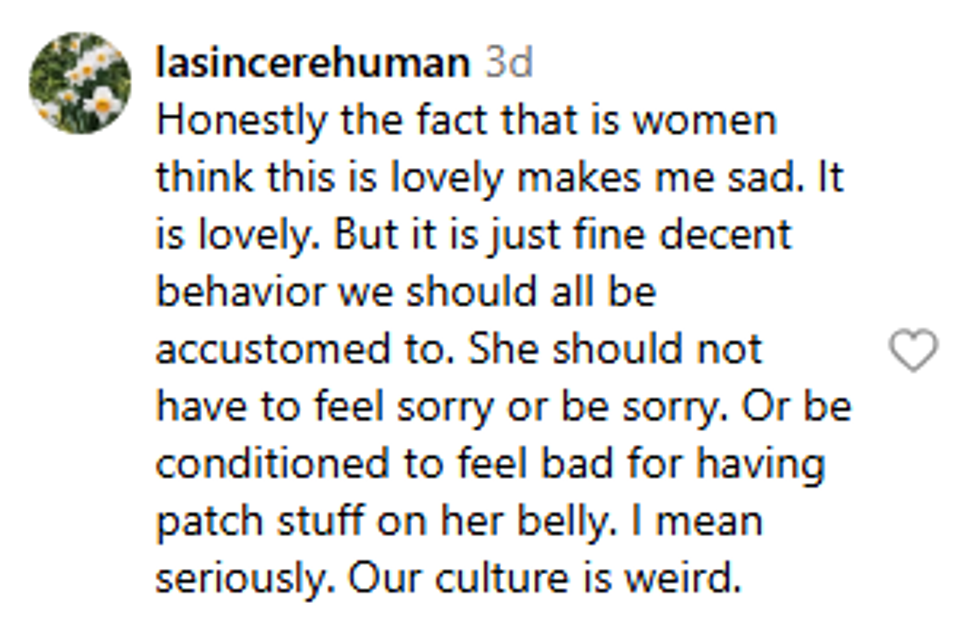This screenshot has height=636, width=980.
Task: Like the comment with the heart icon
Action: pos(913,352)
